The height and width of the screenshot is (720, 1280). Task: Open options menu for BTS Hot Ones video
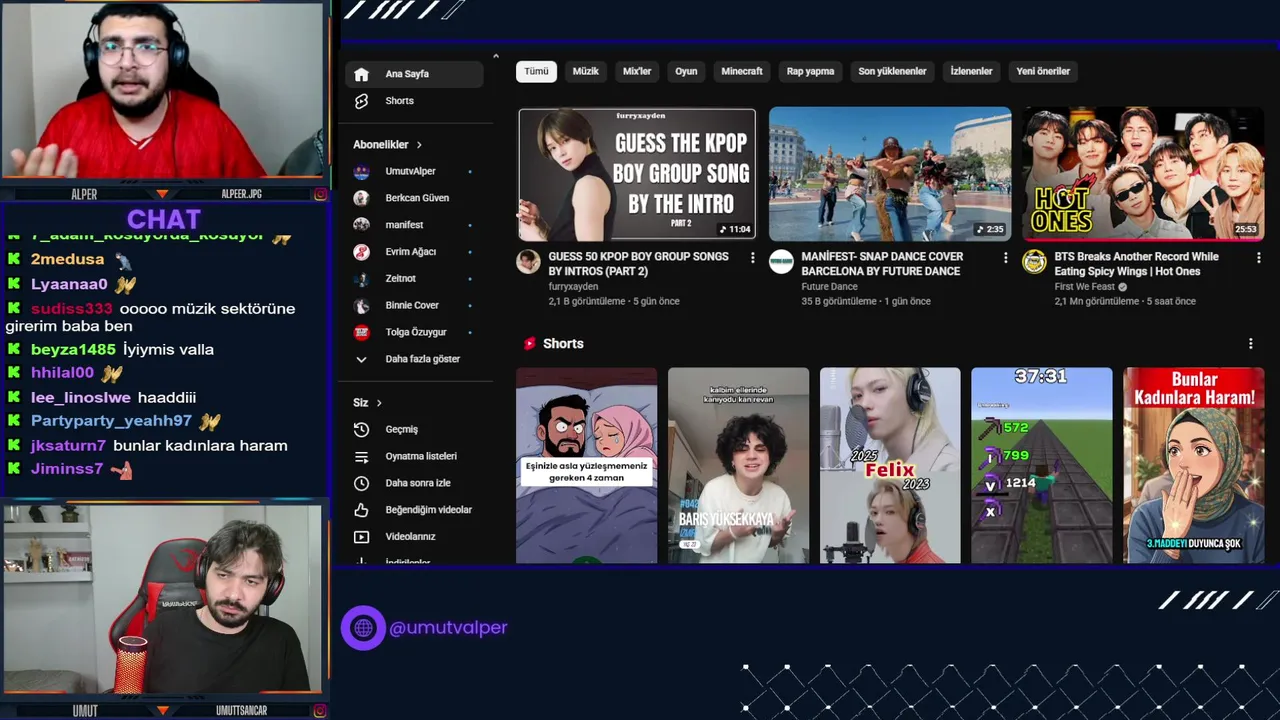1258,258
